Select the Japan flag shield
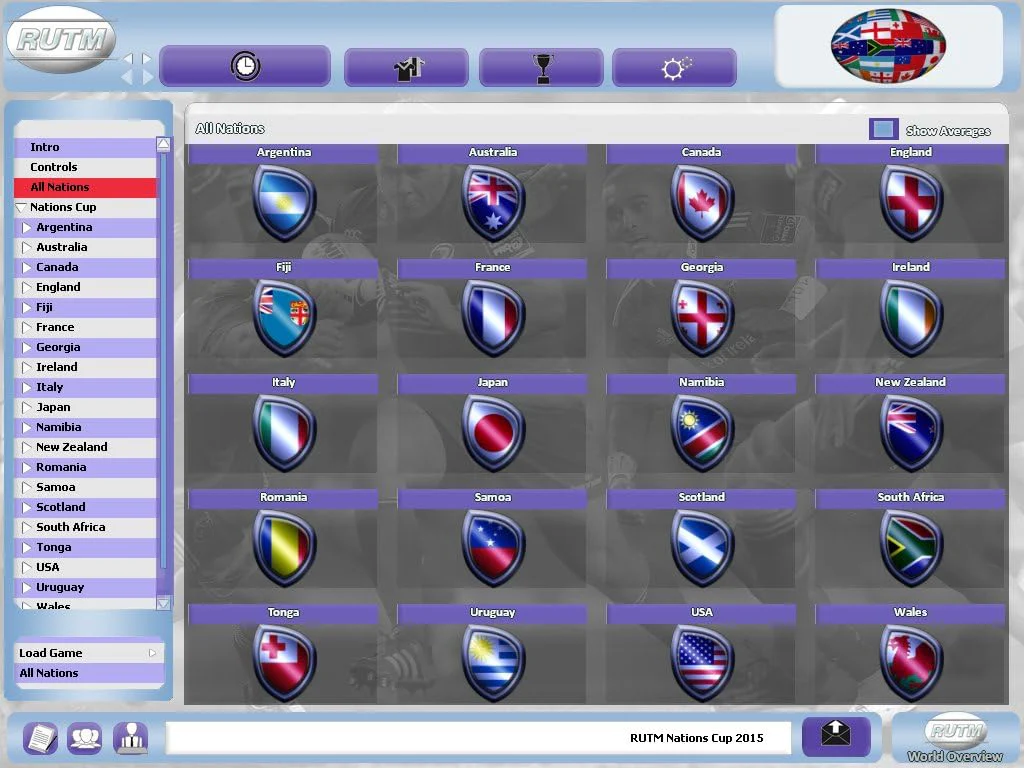This screenshot has width=1024, height=768. pyautogui.click(x=492, y=433)
